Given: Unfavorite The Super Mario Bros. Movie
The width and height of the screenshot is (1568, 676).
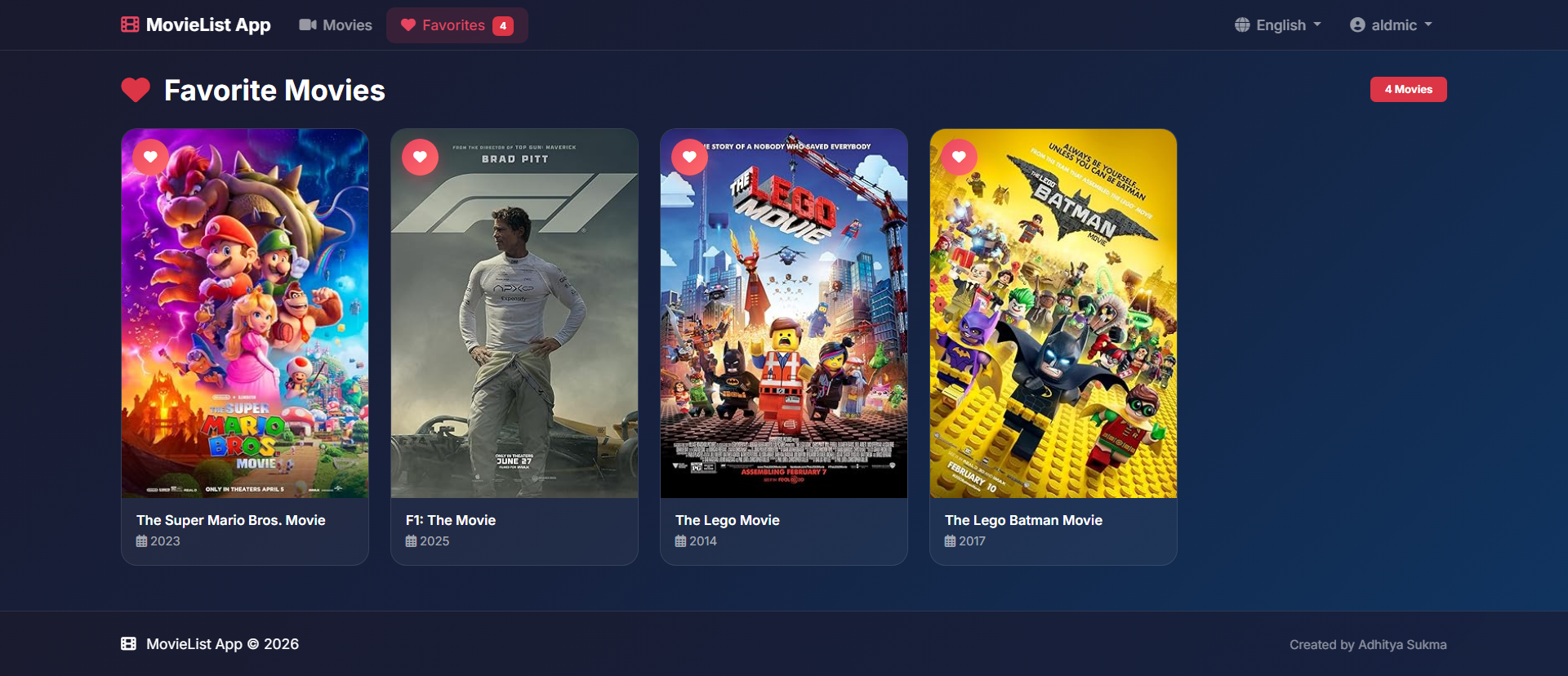Looking at the screenshot, I should (x=151, y=157).
